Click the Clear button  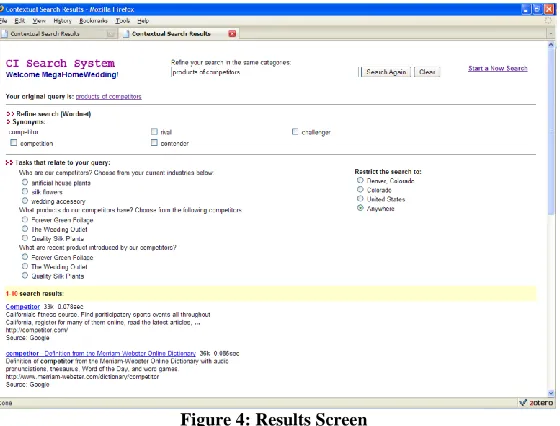click(427, 72)
